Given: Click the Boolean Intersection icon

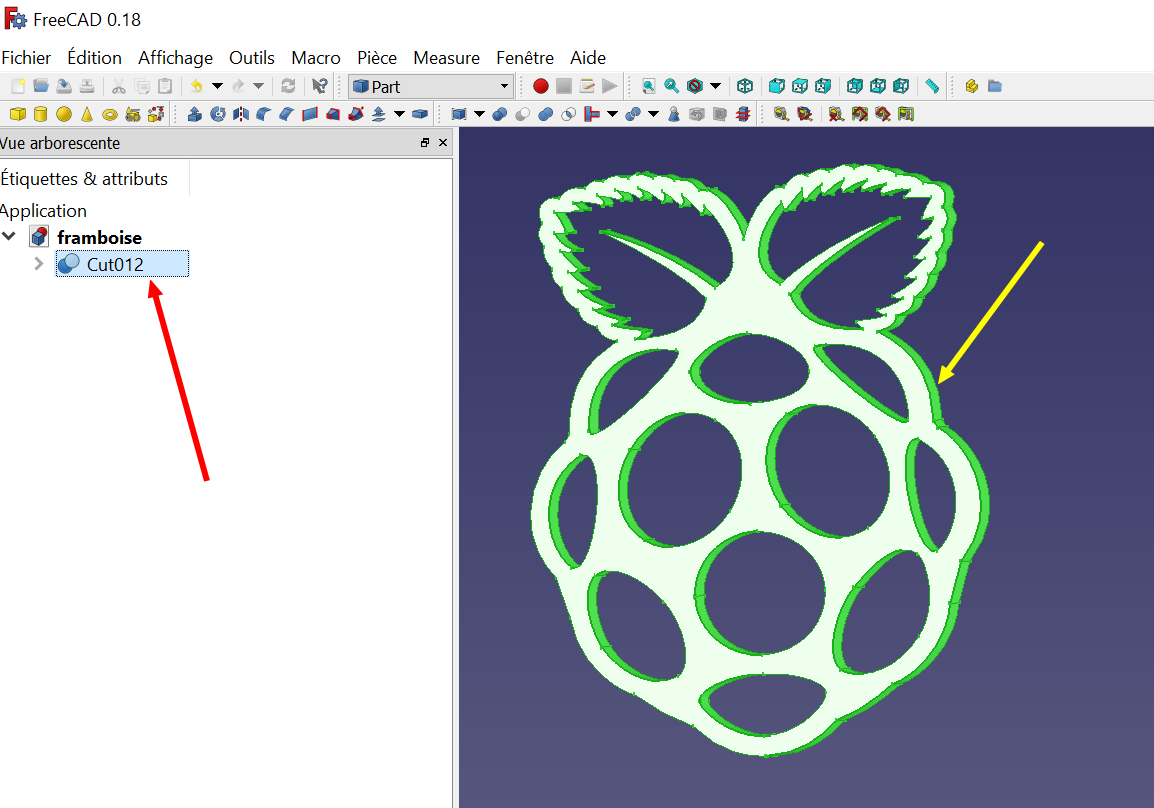Looking at the screenshot, I should (x=569, y=114).
